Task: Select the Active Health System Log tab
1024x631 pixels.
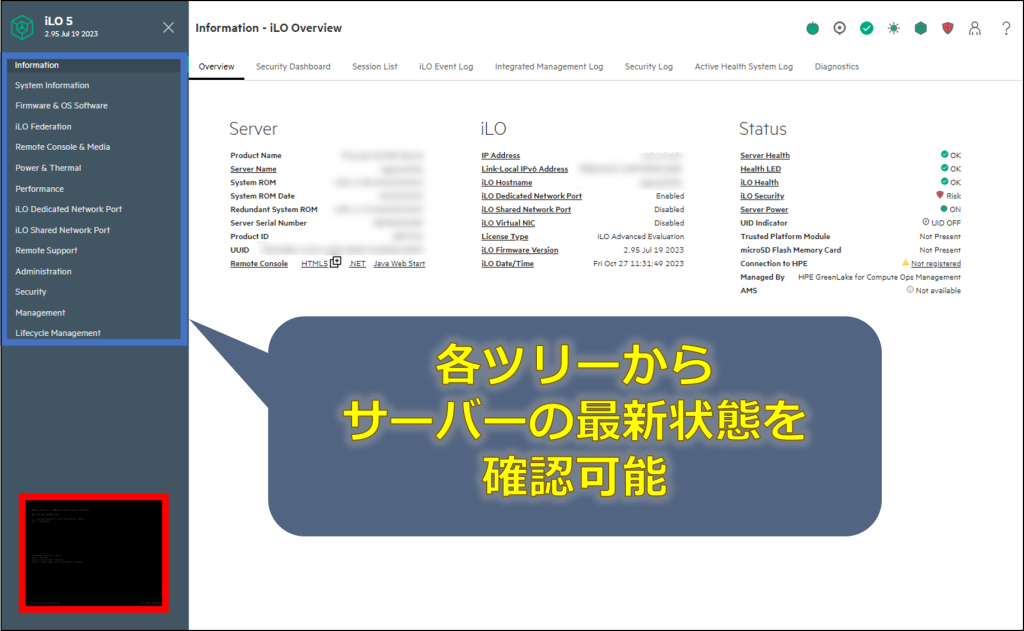Action: click(x=743, y=67)
